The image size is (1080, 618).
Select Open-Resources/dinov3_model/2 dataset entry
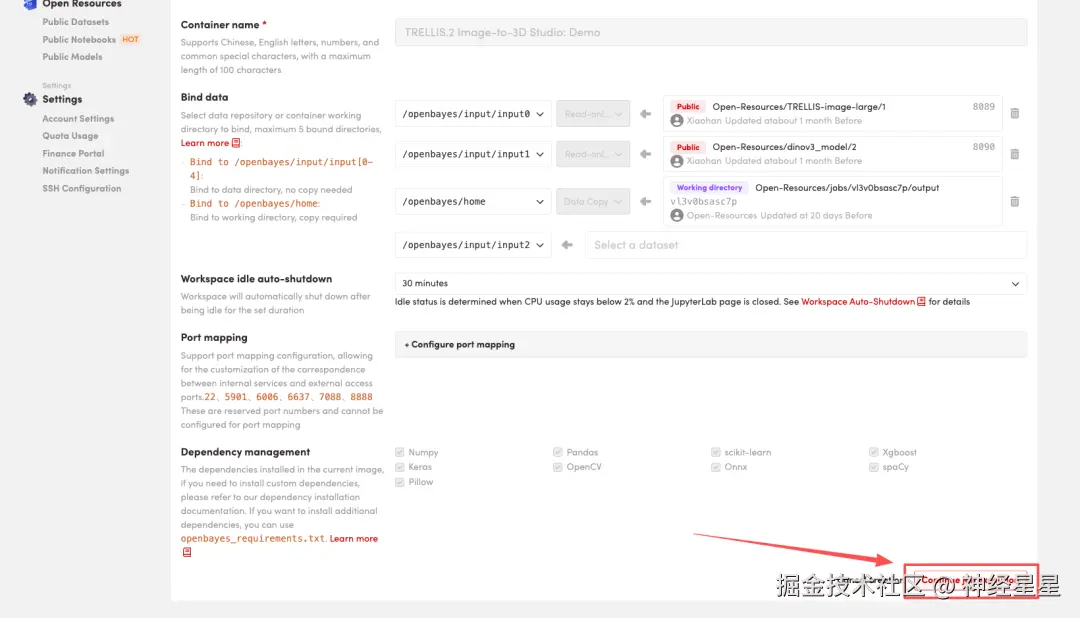833,154
